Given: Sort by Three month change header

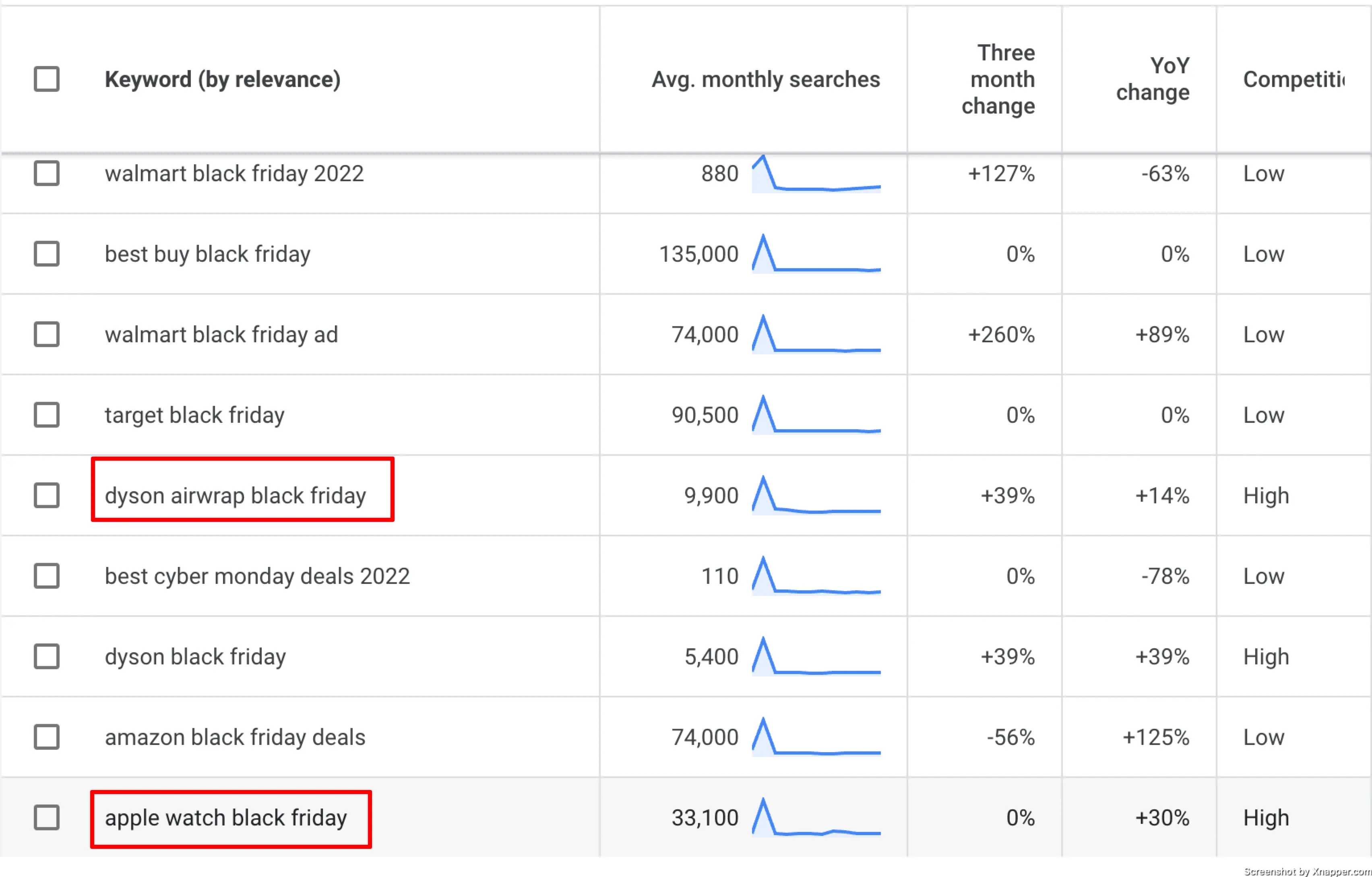Looking at the screenshot, I should [998, 79].
